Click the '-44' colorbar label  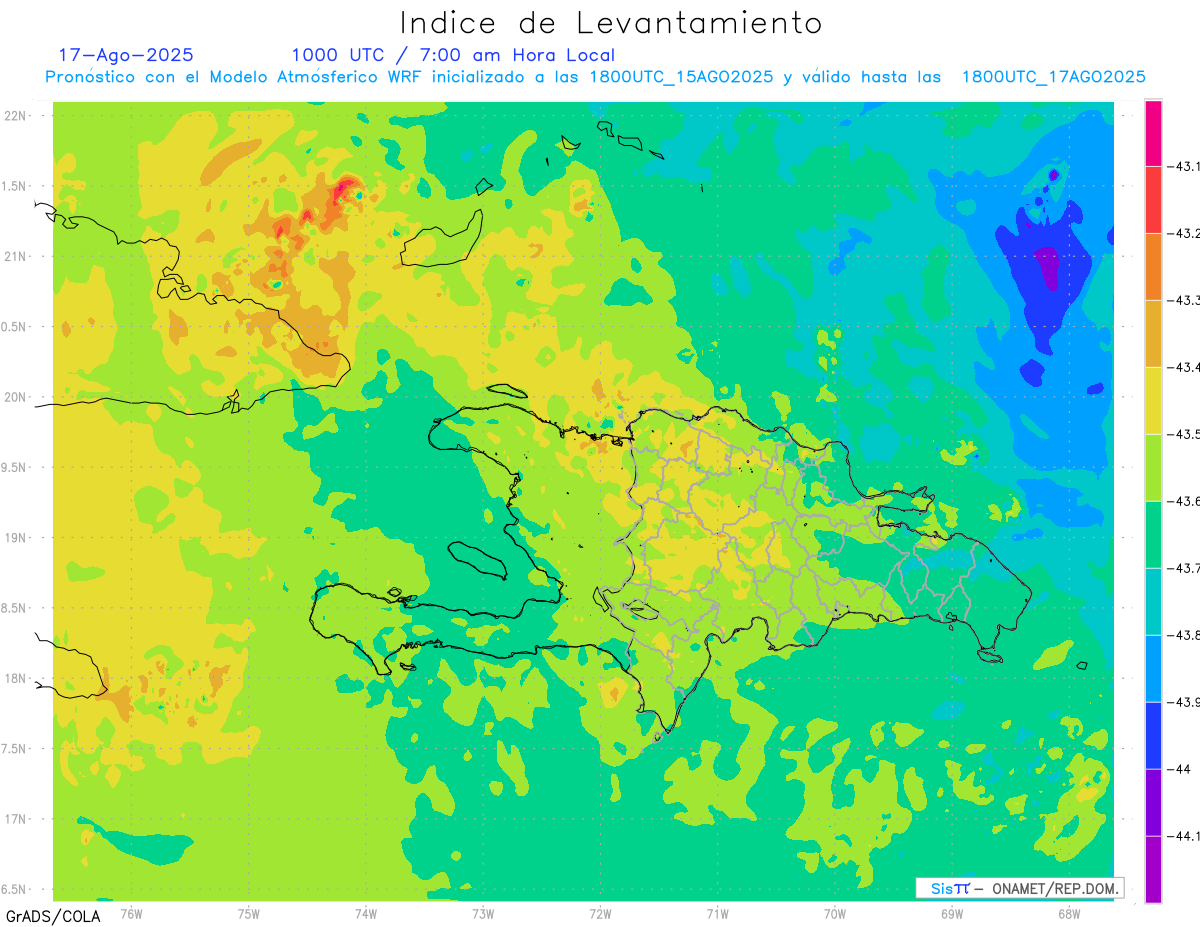tap(1180, 769)
